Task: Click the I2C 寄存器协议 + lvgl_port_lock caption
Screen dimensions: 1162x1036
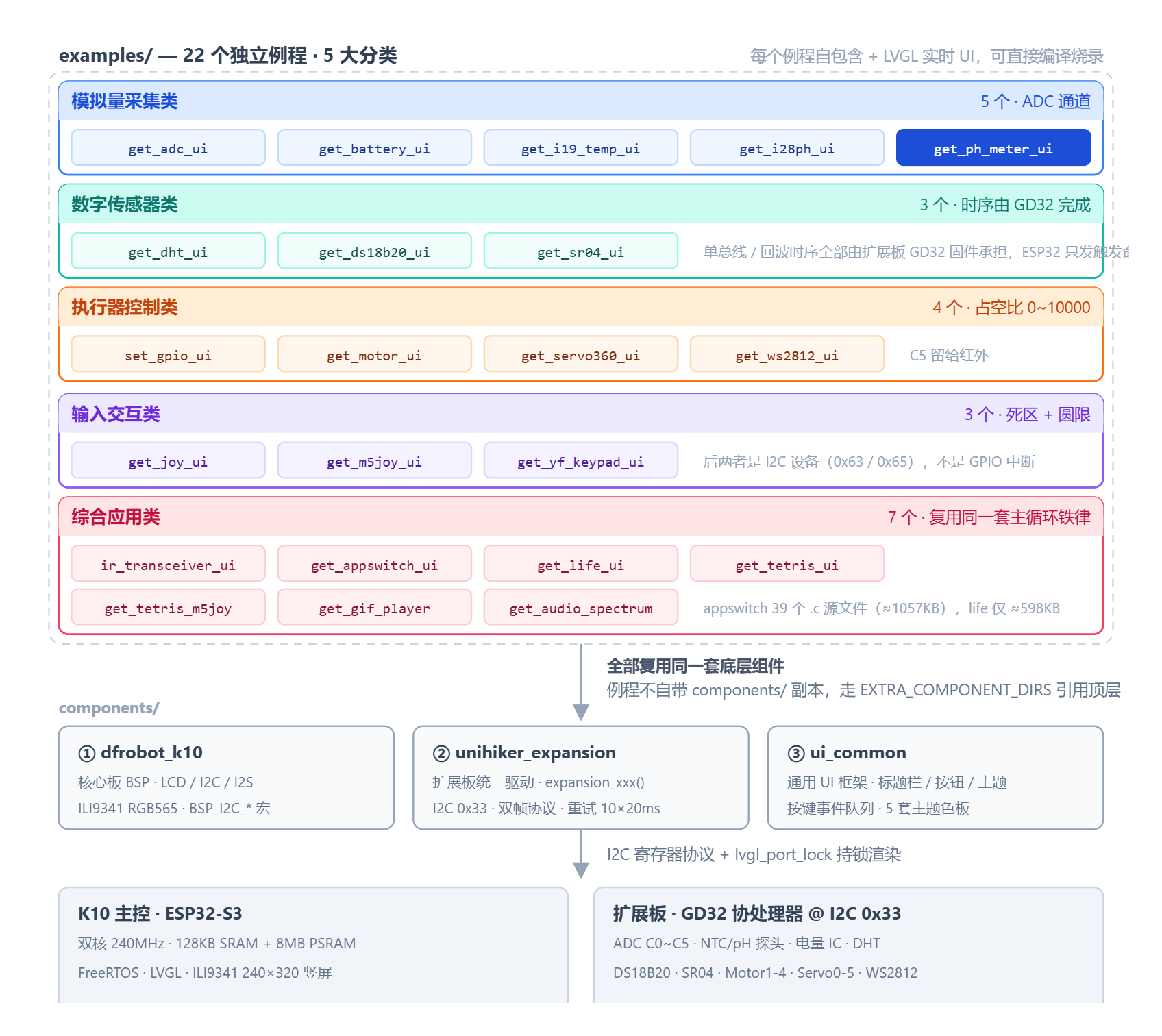Action: tap(754, 854)
